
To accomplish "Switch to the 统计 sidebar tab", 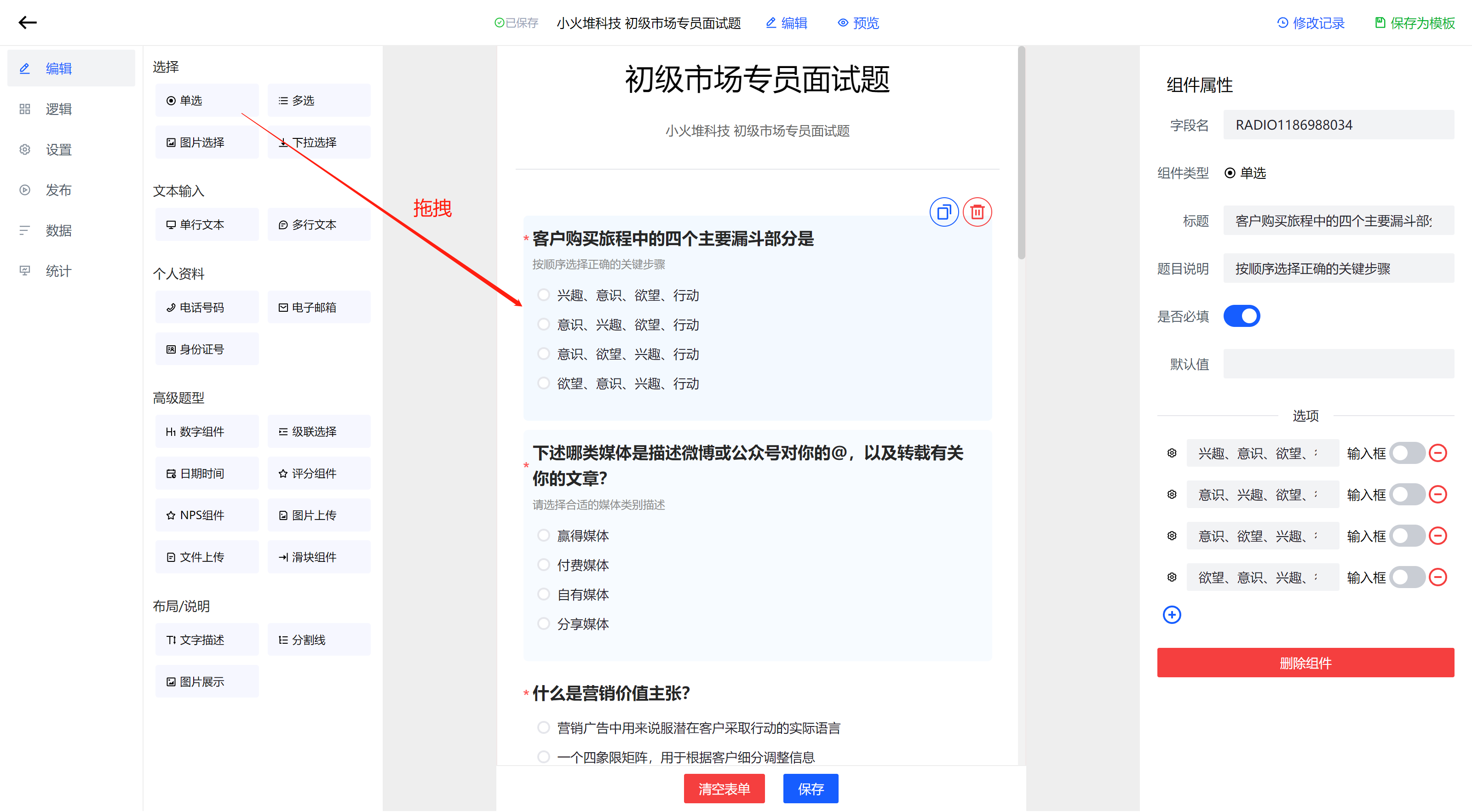I will point(58,271).
